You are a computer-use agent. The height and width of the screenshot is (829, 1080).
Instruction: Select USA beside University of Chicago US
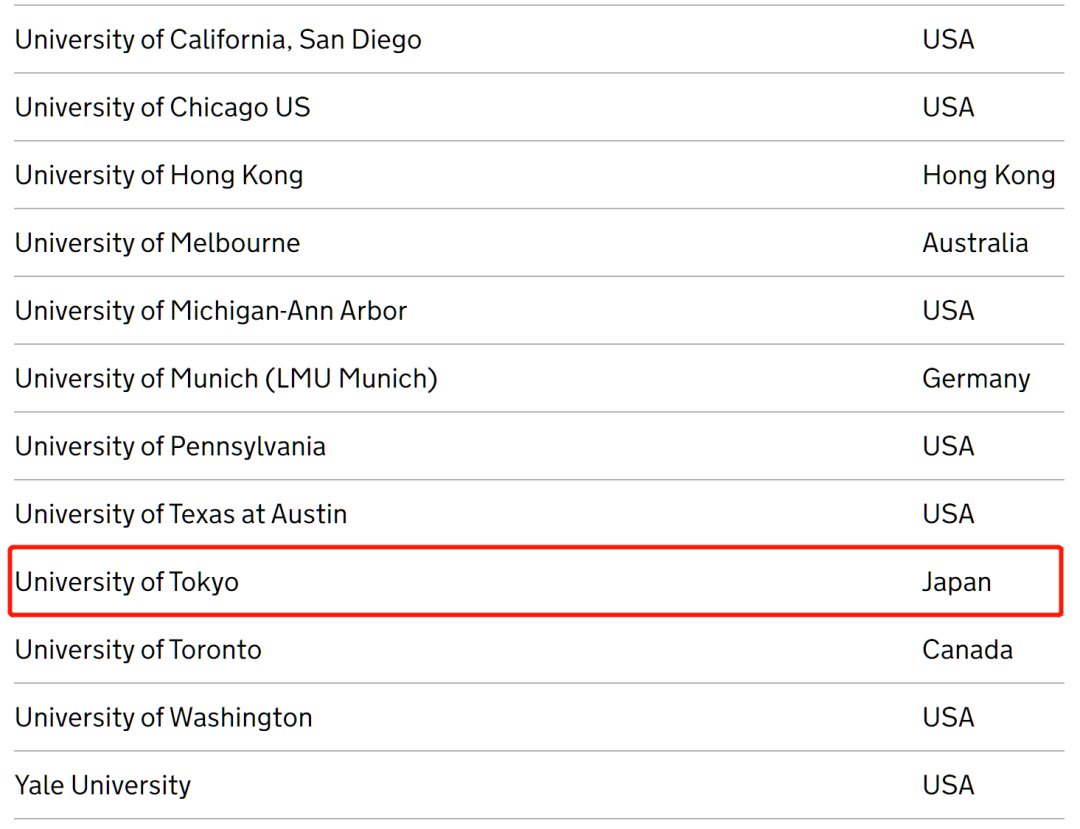(x=948, y=107)
